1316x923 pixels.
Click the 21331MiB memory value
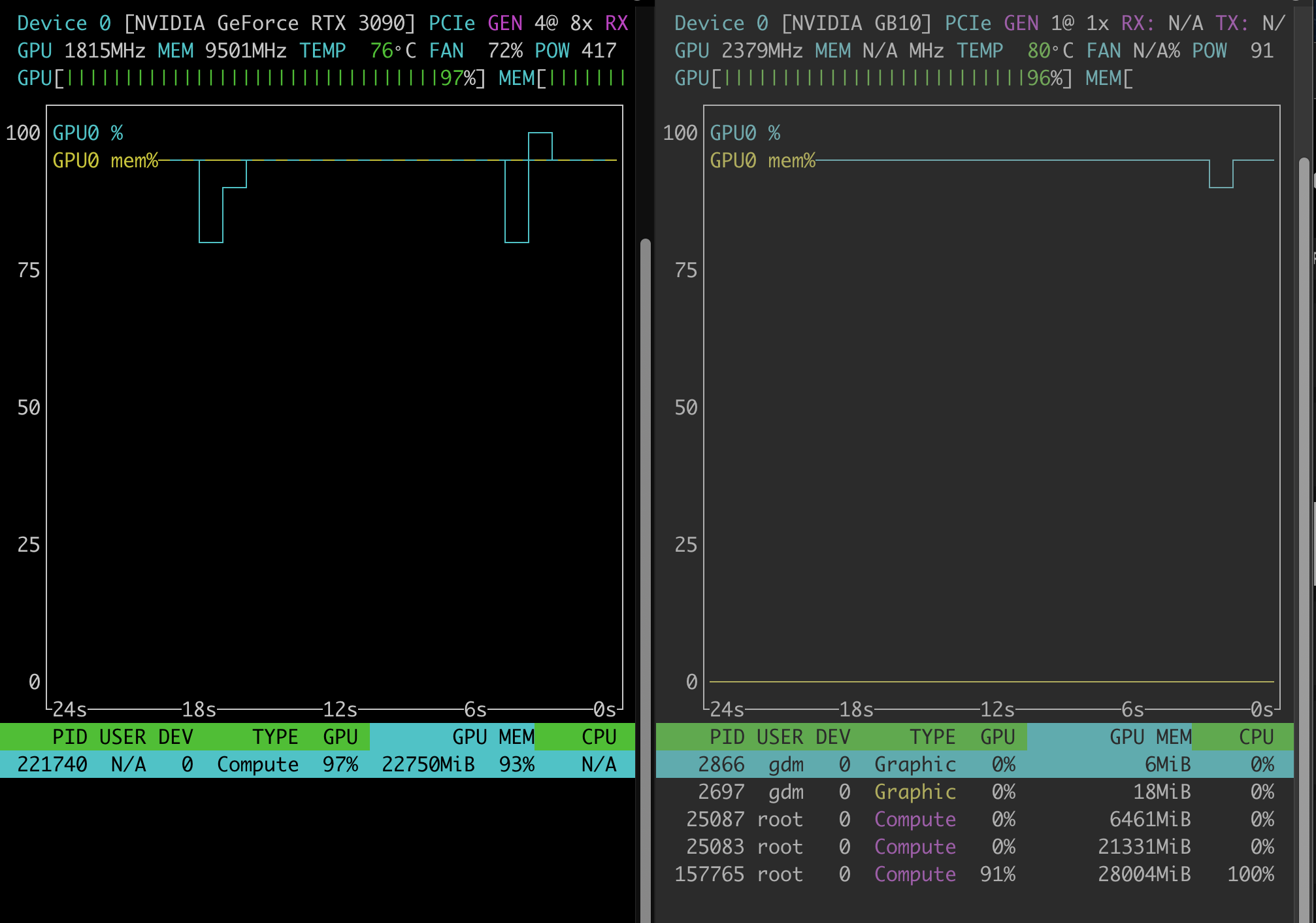(x=1144, y=847)
